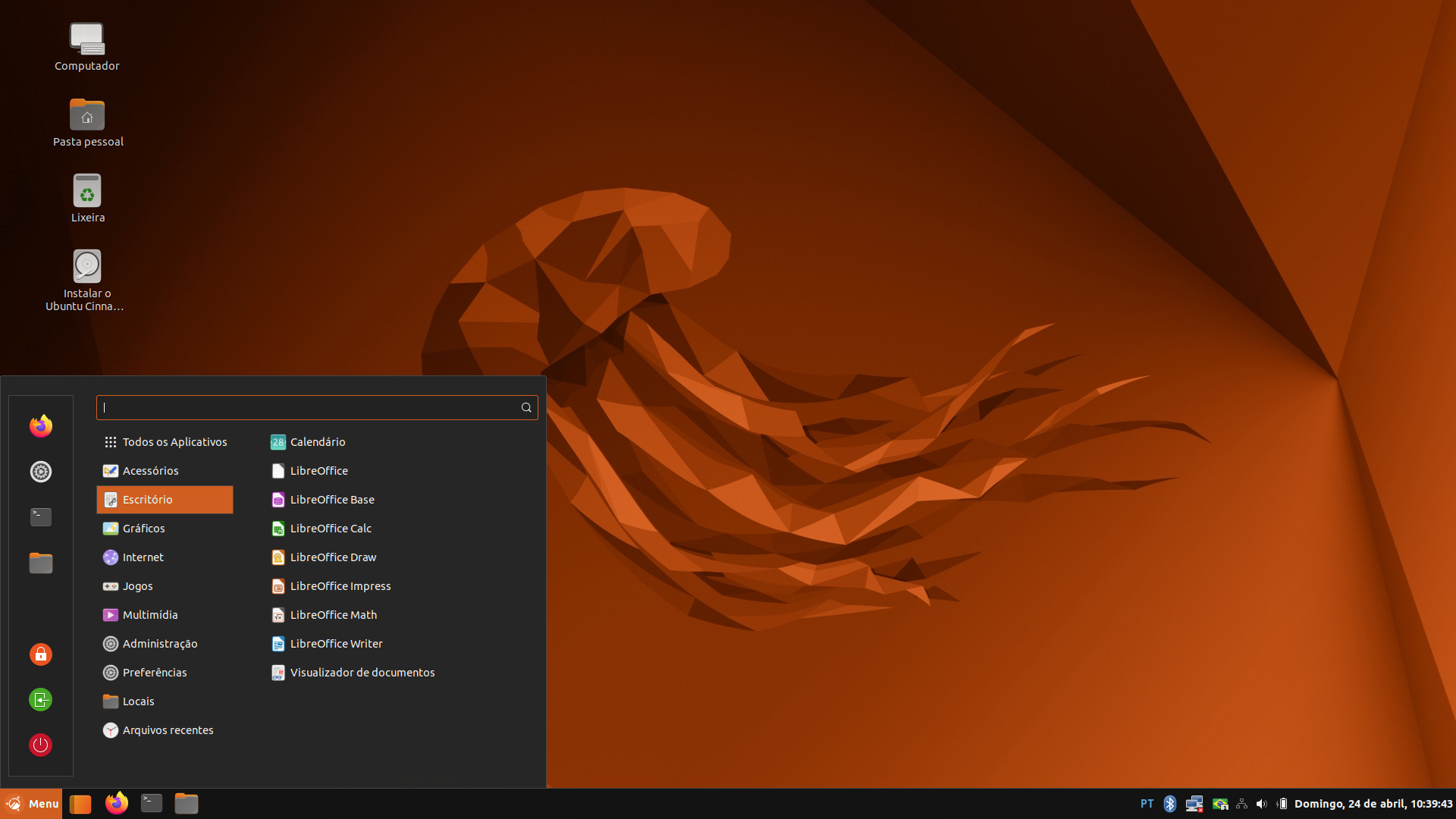Viewport: 1456px width, 819px height.
Task: Click the red power Shutdown icon
Action: pyautogui.click(x=41, y=745)
